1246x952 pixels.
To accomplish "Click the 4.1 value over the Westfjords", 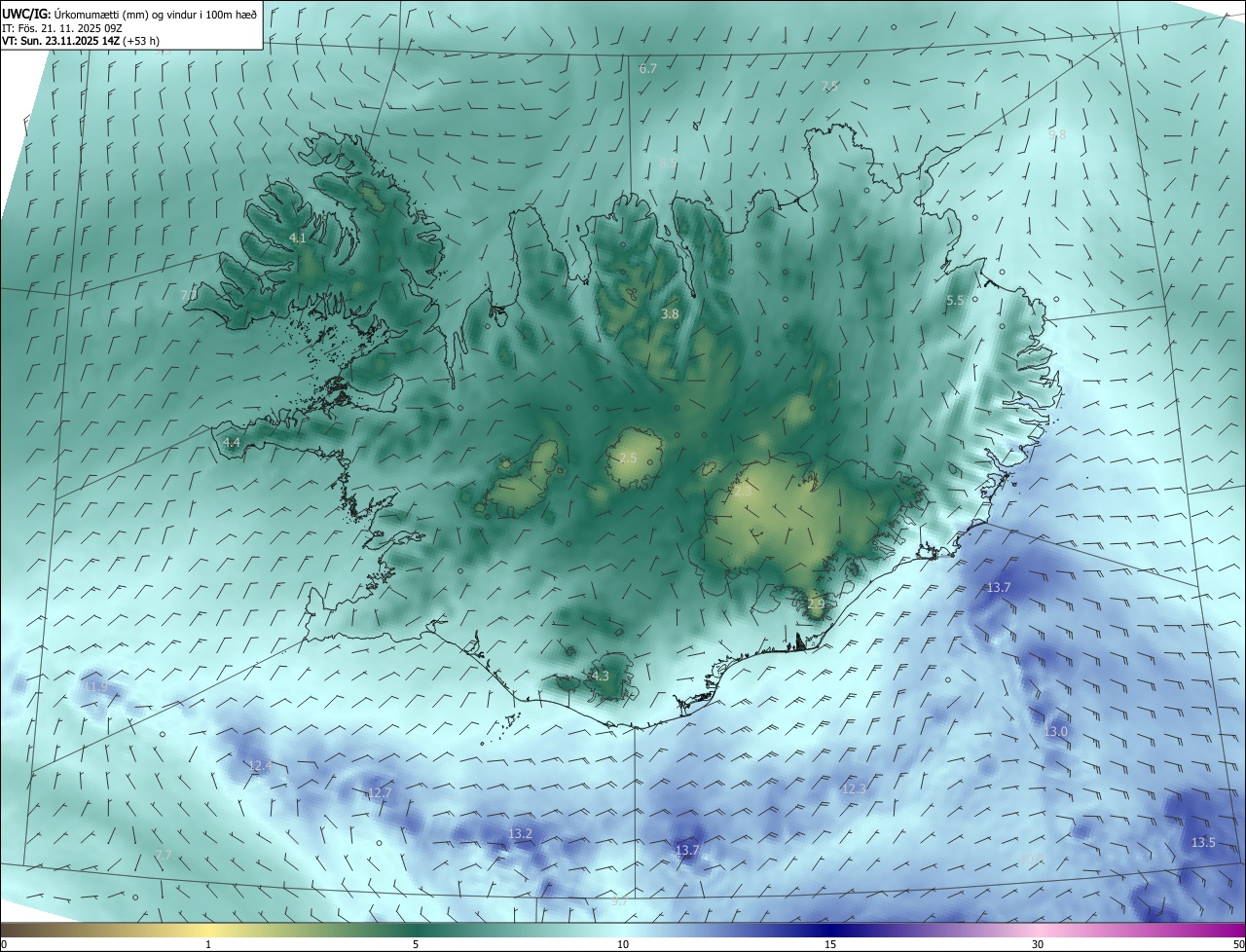I will 298,238.
